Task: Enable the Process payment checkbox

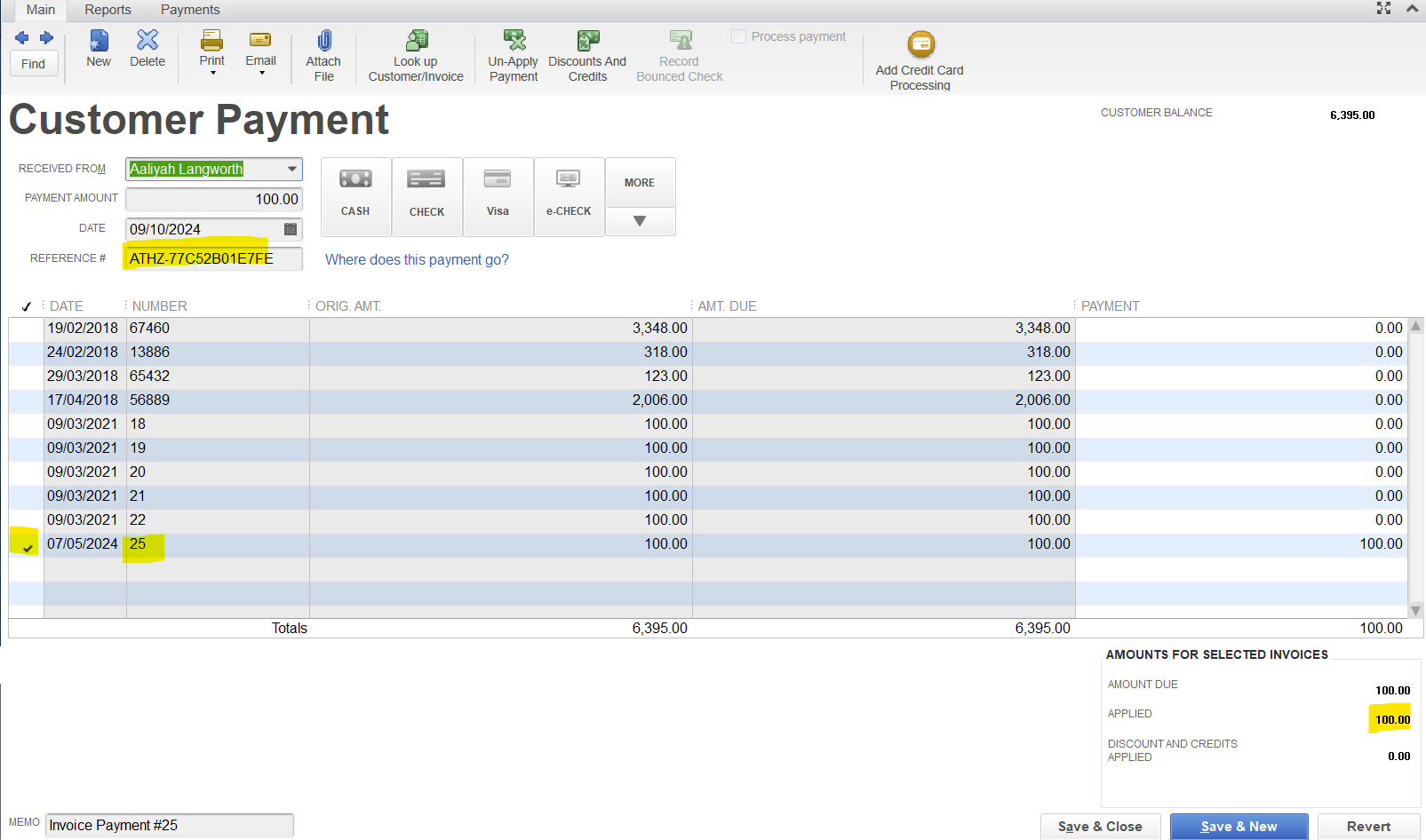Action: [x=738, y=36]
